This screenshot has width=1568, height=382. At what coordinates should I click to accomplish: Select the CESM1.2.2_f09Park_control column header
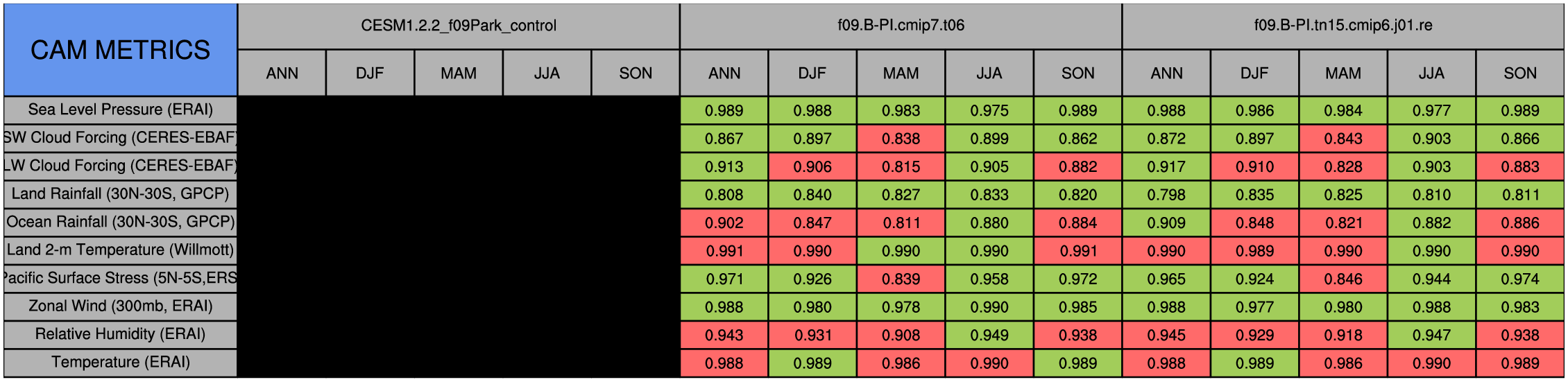point(459,26)
